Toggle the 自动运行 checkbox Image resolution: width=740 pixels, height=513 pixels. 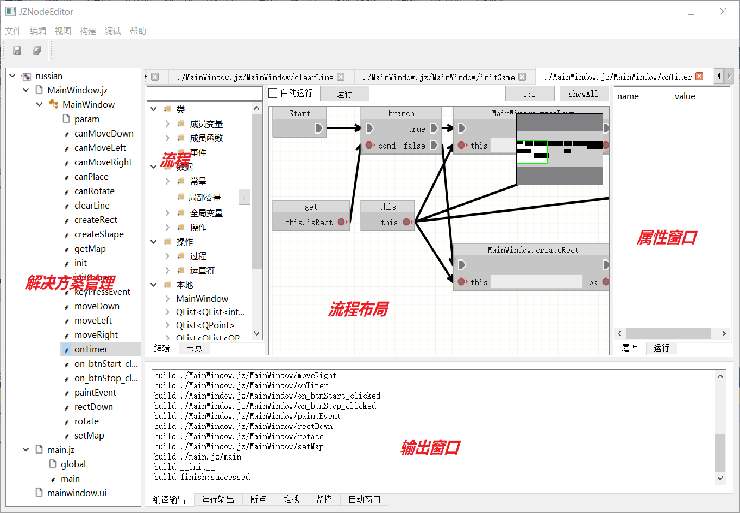click(272, 93)
